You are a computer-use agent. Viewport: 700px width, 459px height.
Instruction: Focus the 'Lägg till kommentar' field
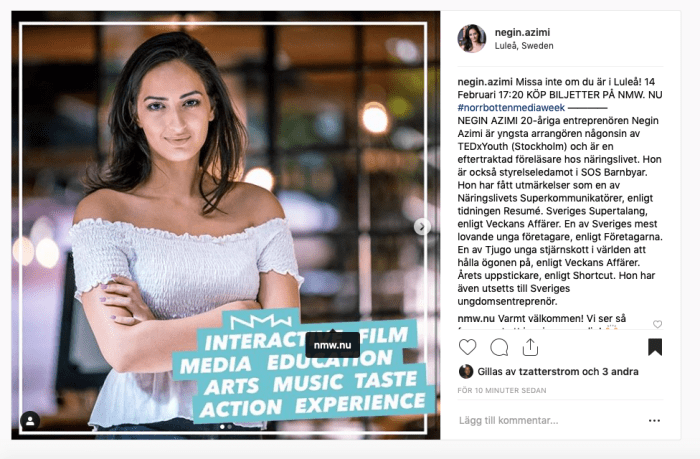(549, 421)
